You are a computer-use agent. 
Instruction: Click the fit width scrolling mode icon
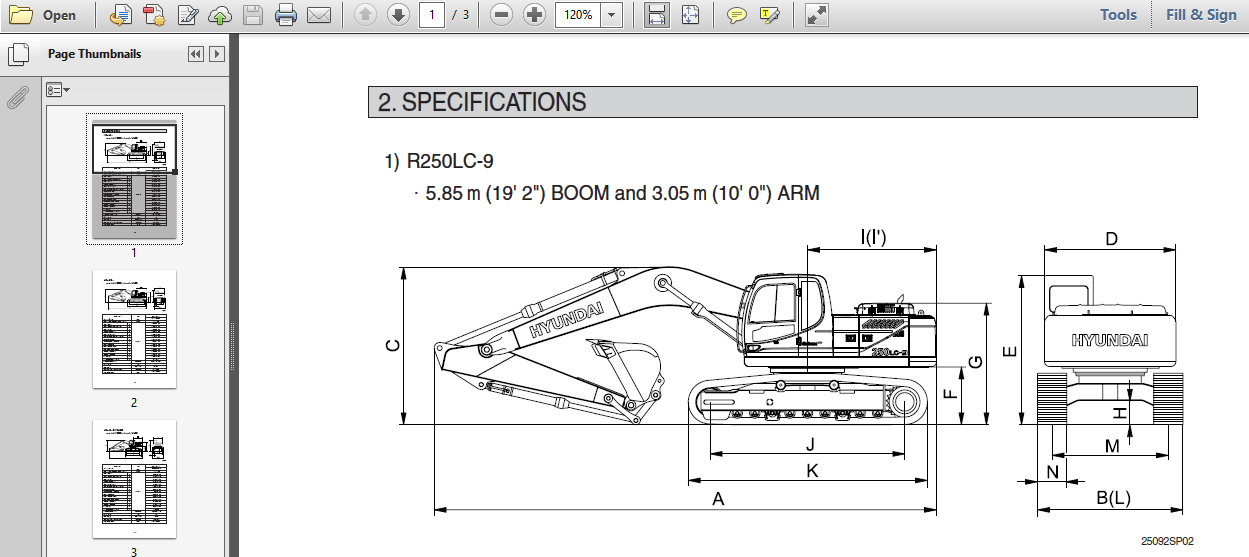tap(656, 15)
